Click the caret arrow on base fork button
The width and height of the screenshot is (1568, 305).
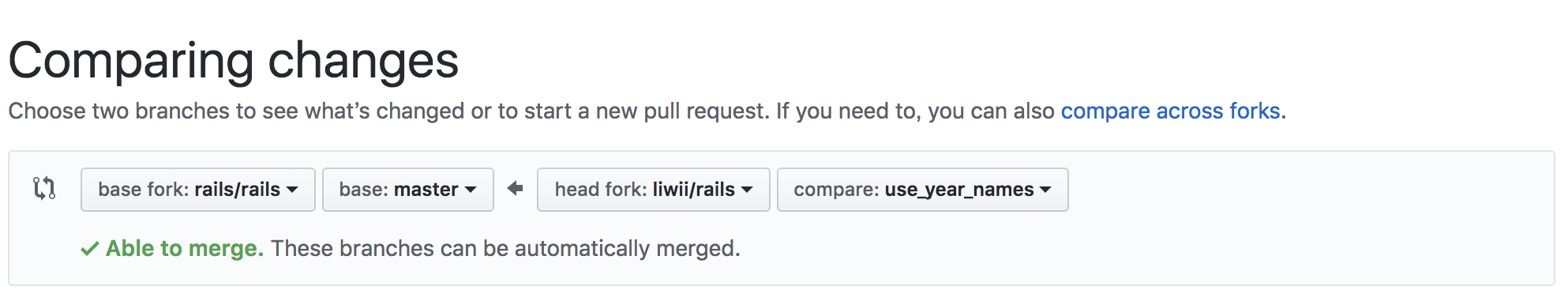point(292,190)
